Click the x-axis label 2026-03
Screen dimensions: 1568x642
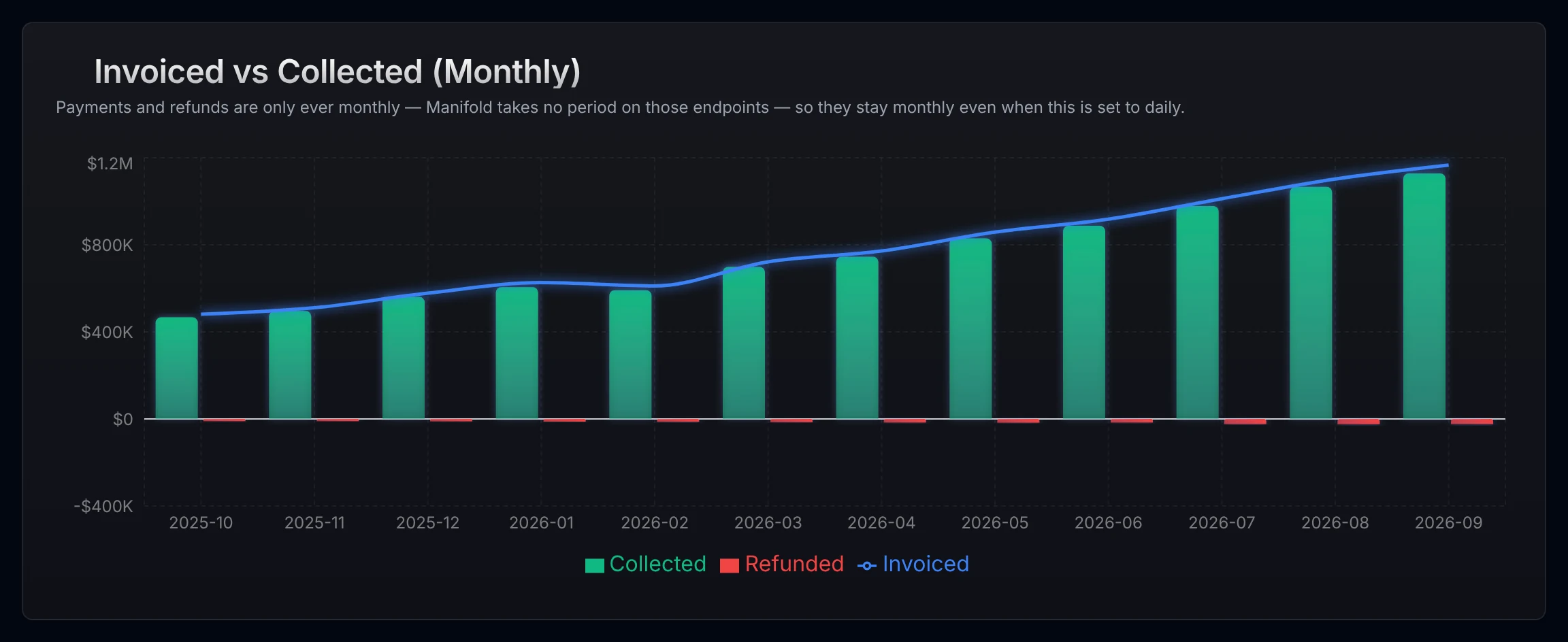coord(768,523)
